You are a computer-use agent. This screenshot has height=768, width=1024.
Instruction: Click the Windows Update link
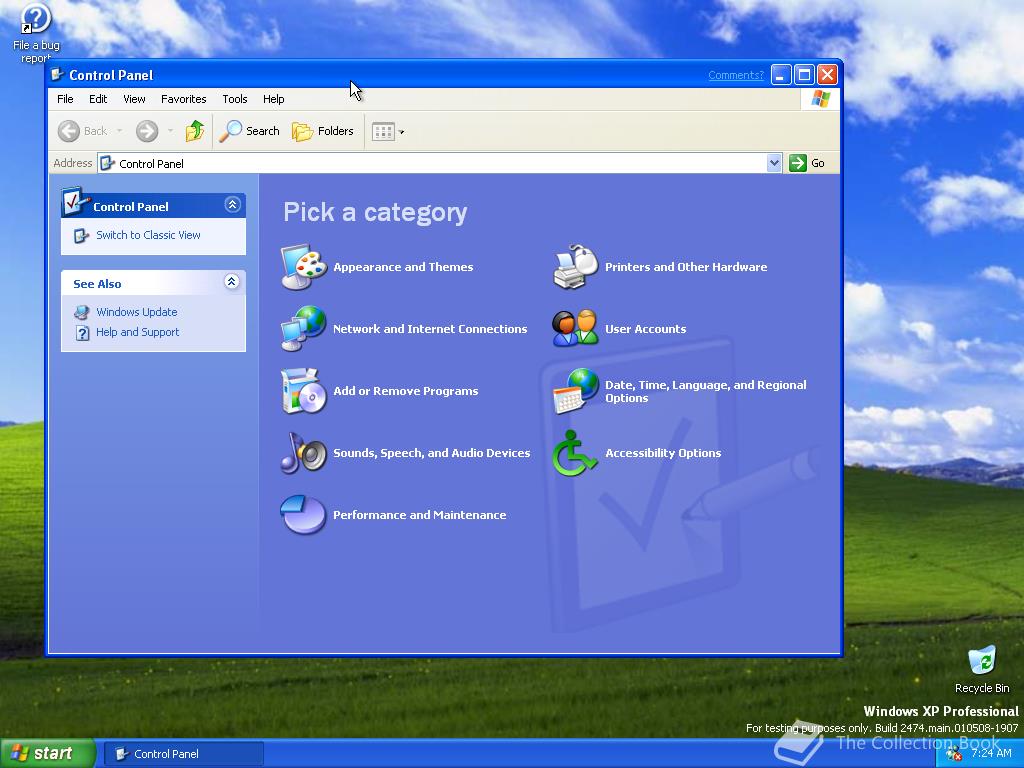coord(136,312)
